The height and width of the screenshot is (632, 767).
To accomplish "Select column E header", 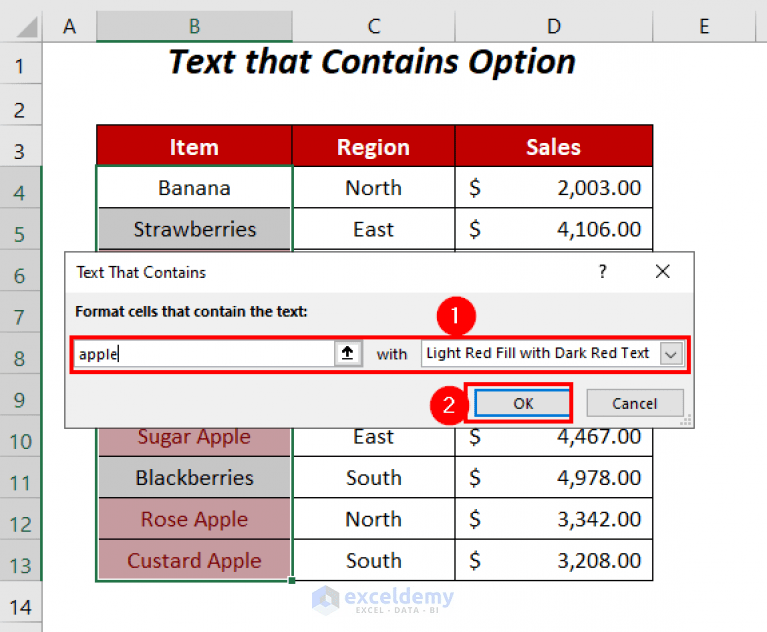I will coord(704,26).
